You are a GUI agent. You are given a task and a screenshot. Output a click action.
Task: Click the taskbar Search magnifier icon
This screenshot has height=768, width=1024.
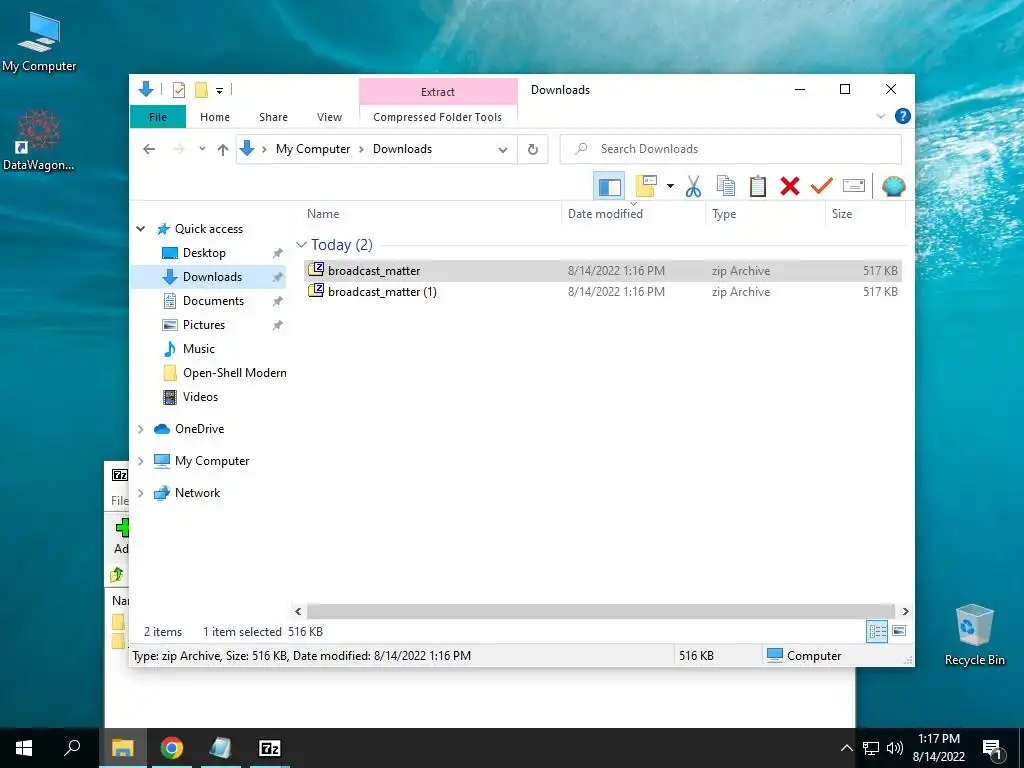point(72,748)
